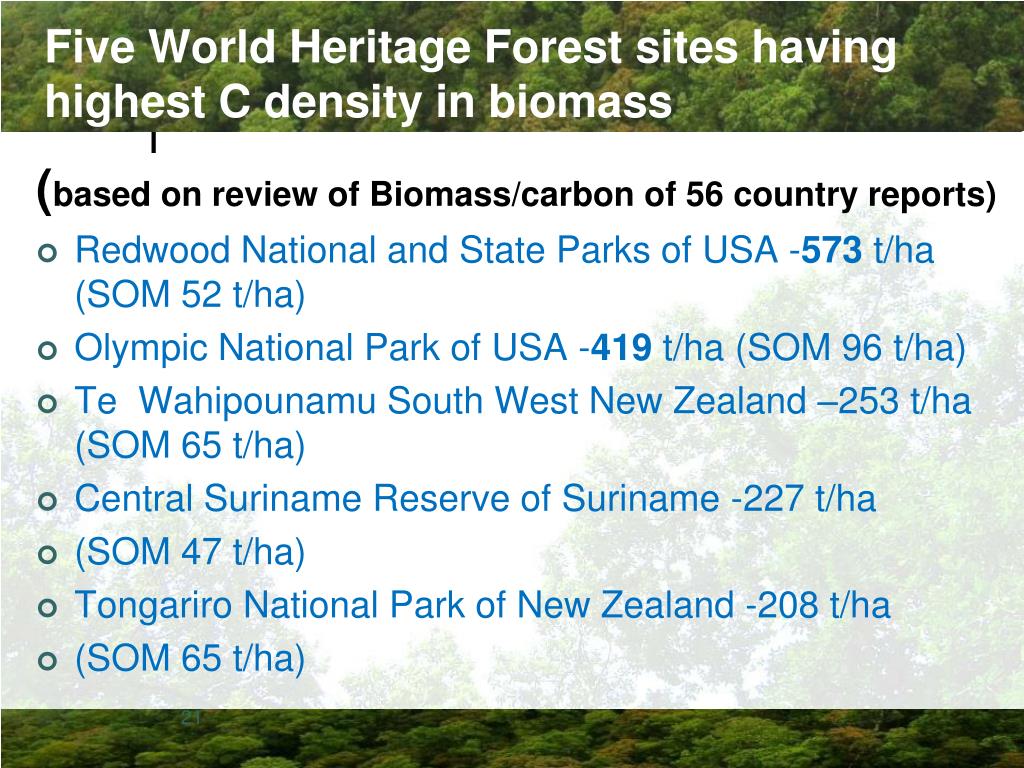The width and height of the screenshot is (1024, 768).
Task: Click the bold value '573'
Action: click(x=831, y=250)
